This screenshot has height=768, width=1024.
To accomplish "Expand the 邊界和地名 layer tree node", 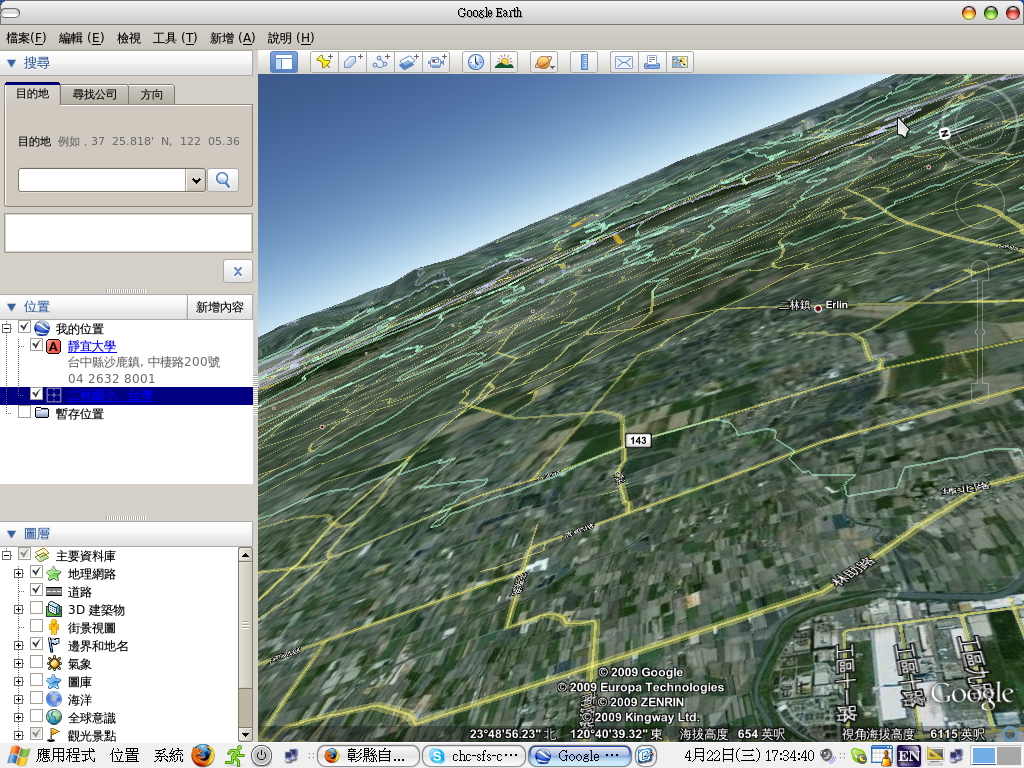I will [18, 646].
